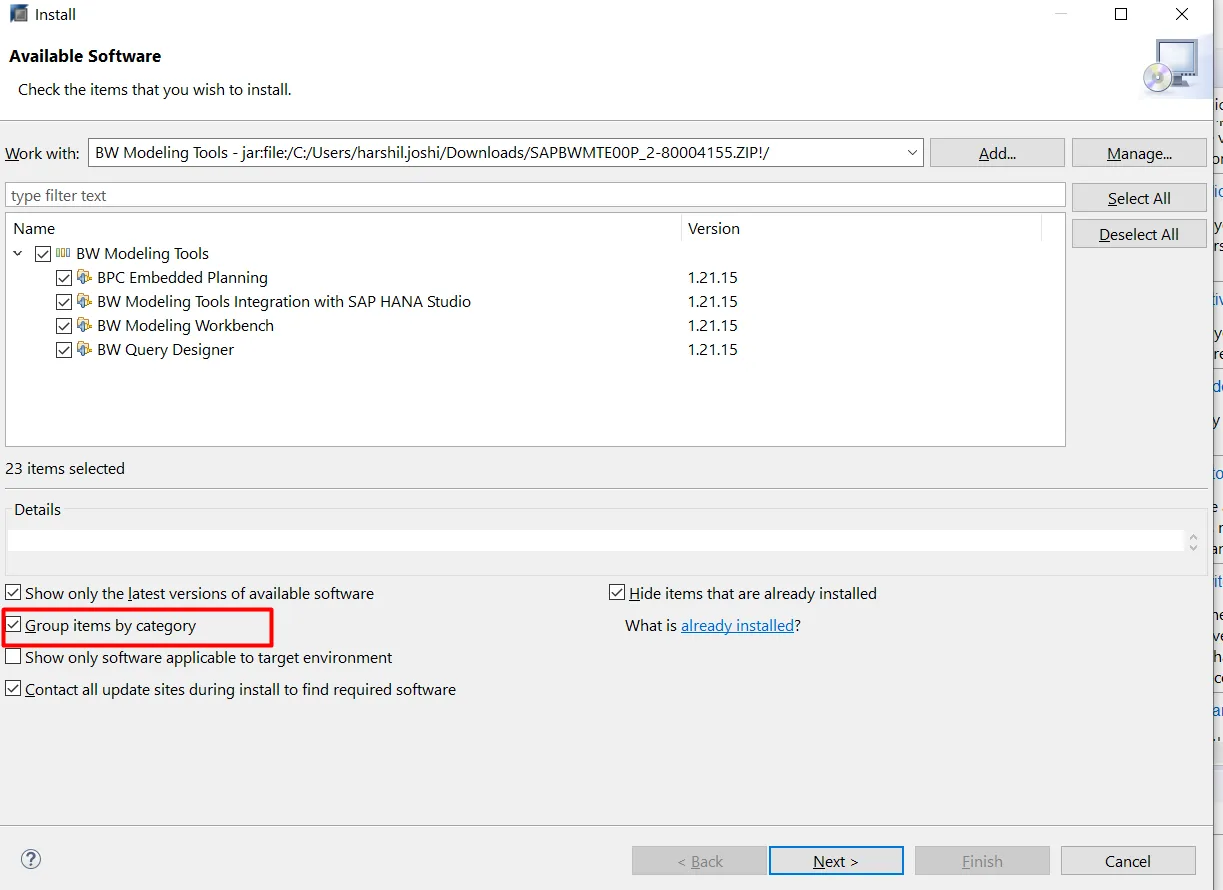
Task: Click the feature icon beside BW Modeling Workbench
Action: [x=83, y=325]
